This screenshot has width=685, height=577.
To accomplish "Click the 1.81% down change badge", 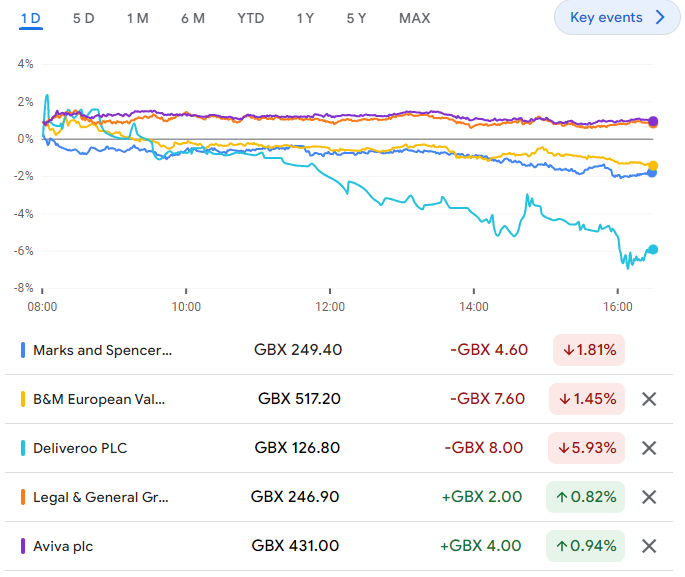I will [x=589, y=350].
